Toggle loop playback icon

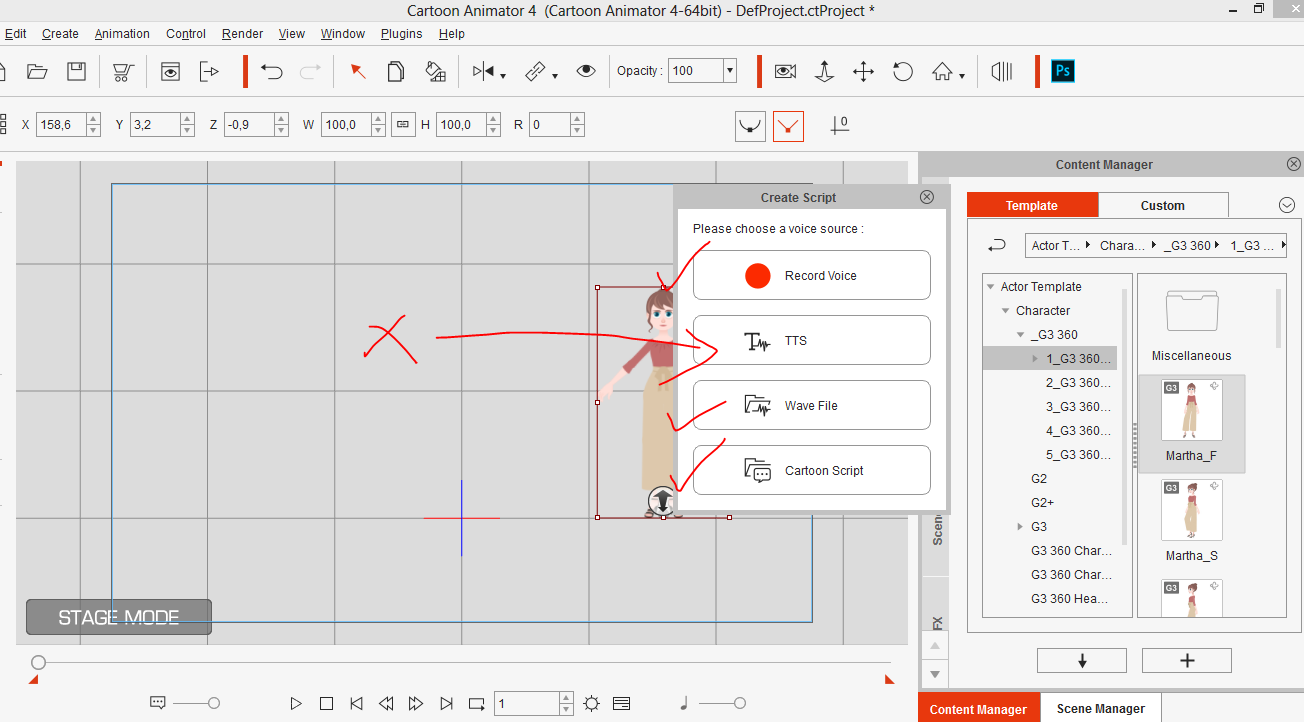(476, 704)
